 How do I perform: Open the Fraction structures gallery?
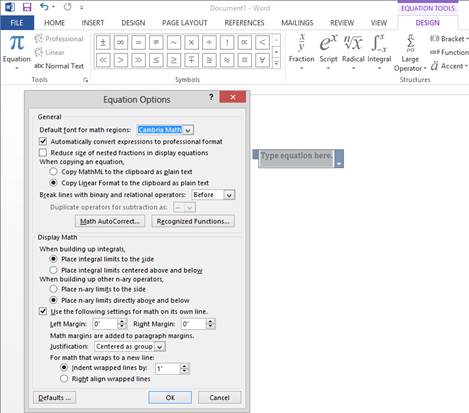(301, 52)
